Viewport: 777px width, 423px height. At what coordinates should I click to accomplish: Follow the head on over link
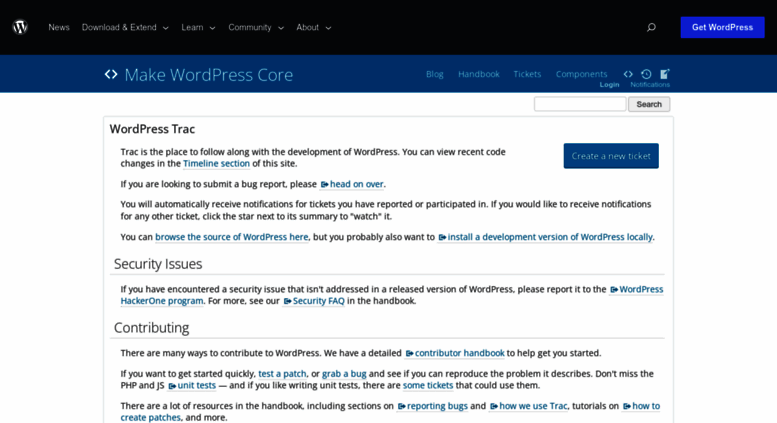352,184
